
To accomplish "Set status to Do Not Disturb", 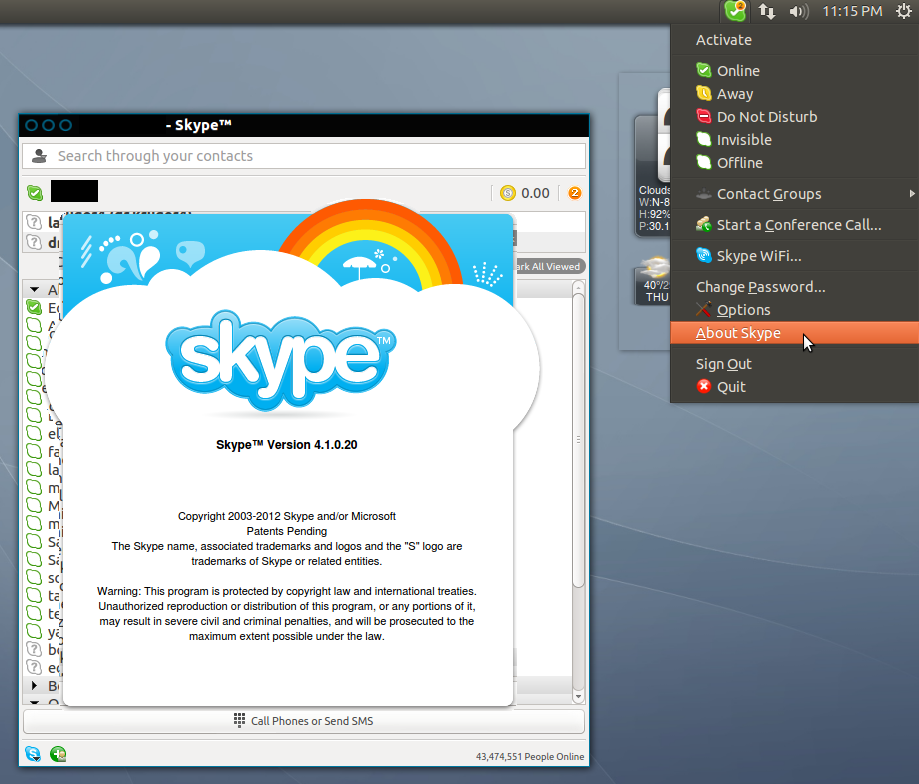I will click(x=794, y=117).
